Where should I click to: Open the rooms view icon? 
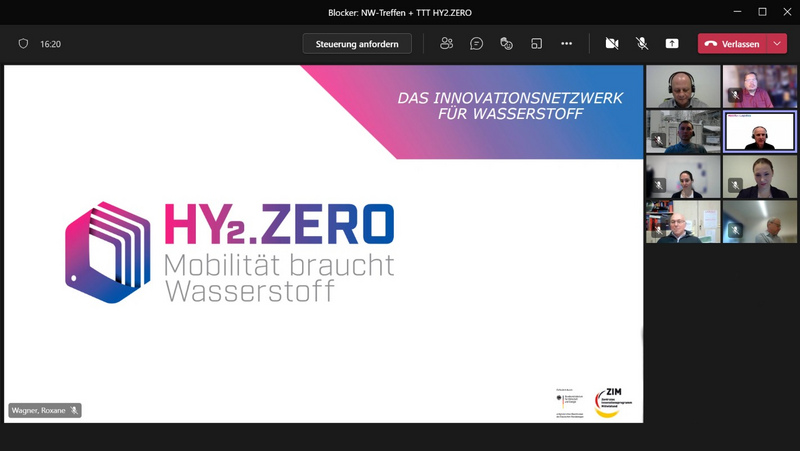click(536, 44)
